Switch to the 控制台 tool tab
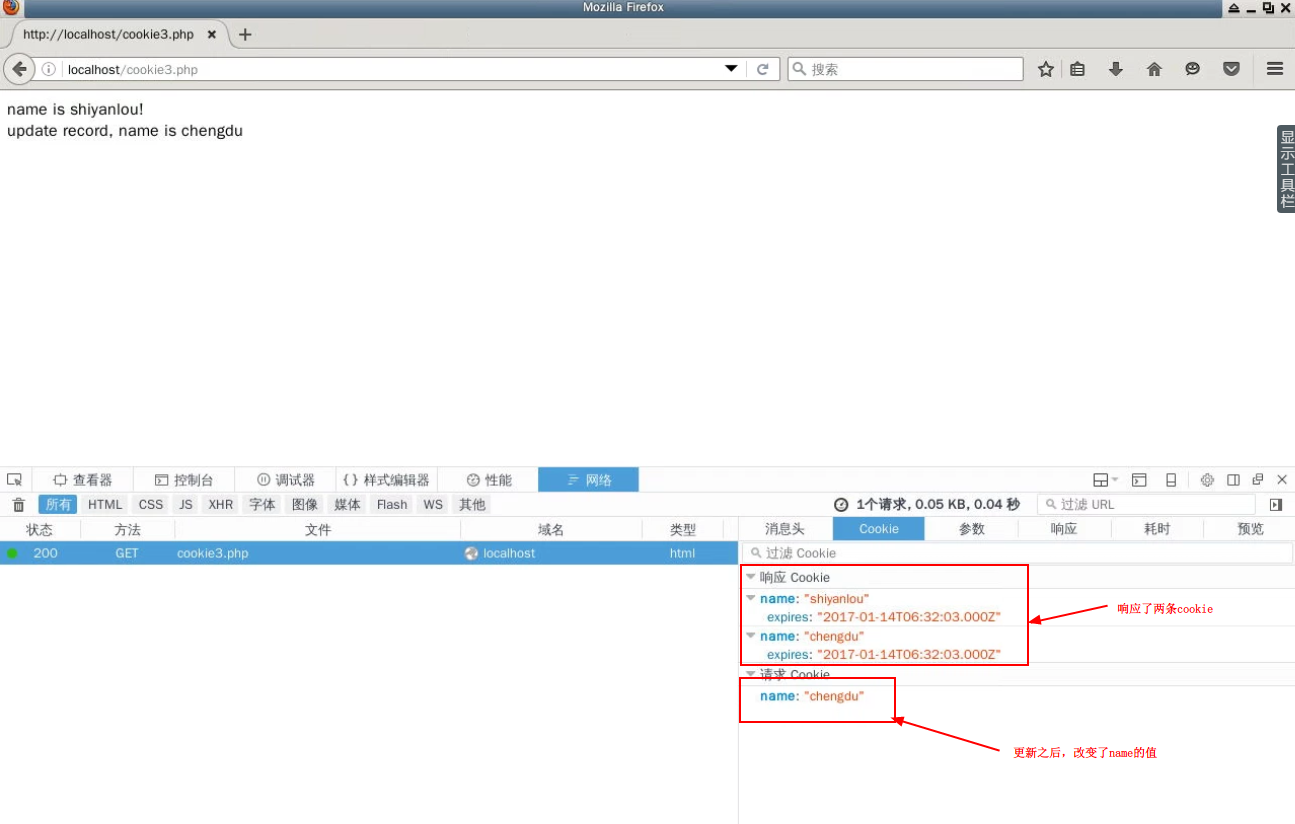Image resolution: width=1295 pixels, height=824 pixels. click(x=184, y=480)
